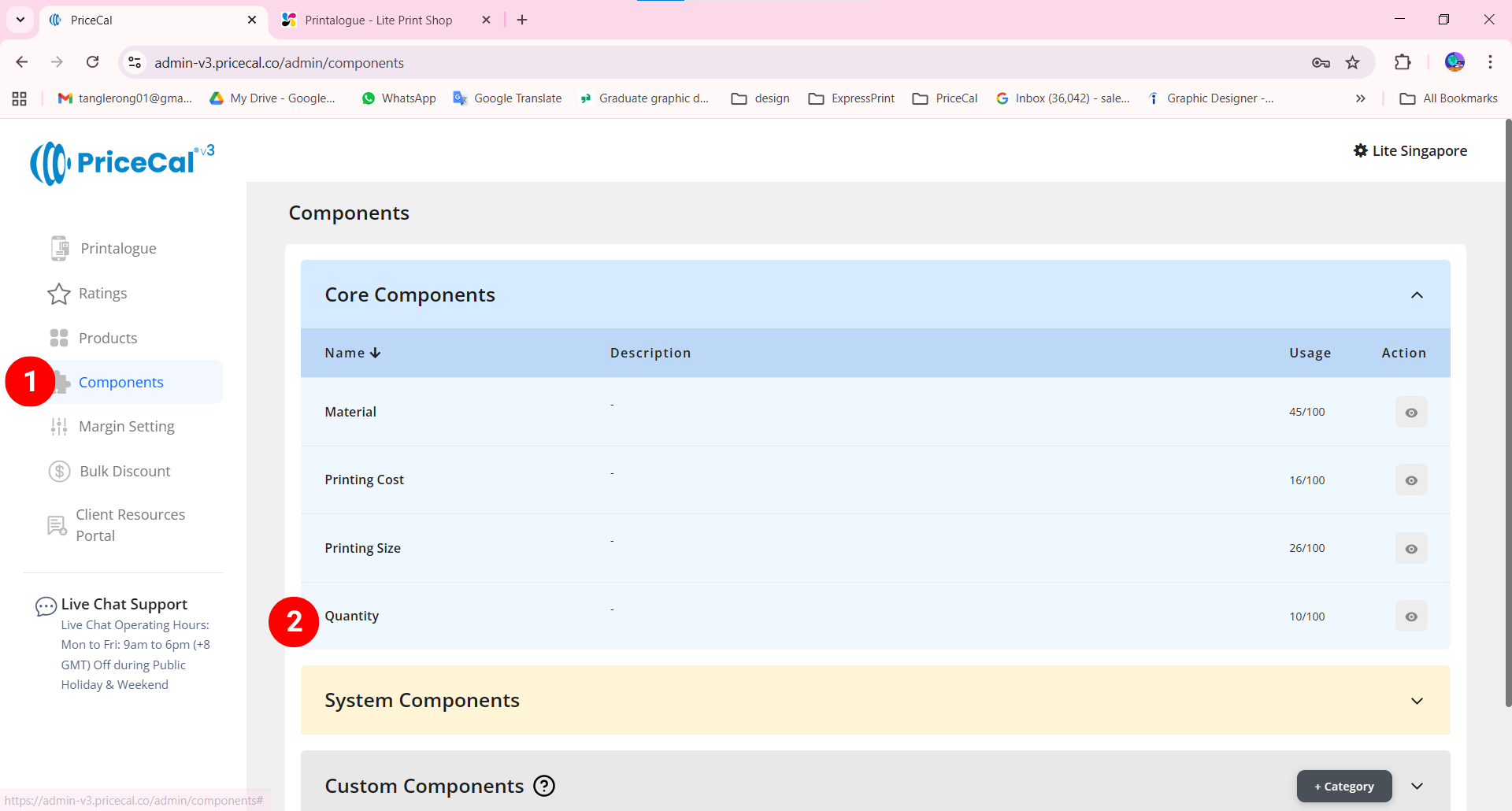Screen dimensions: 1512x811
Task: Open the Components sidebar menu item
Action: 121,382
